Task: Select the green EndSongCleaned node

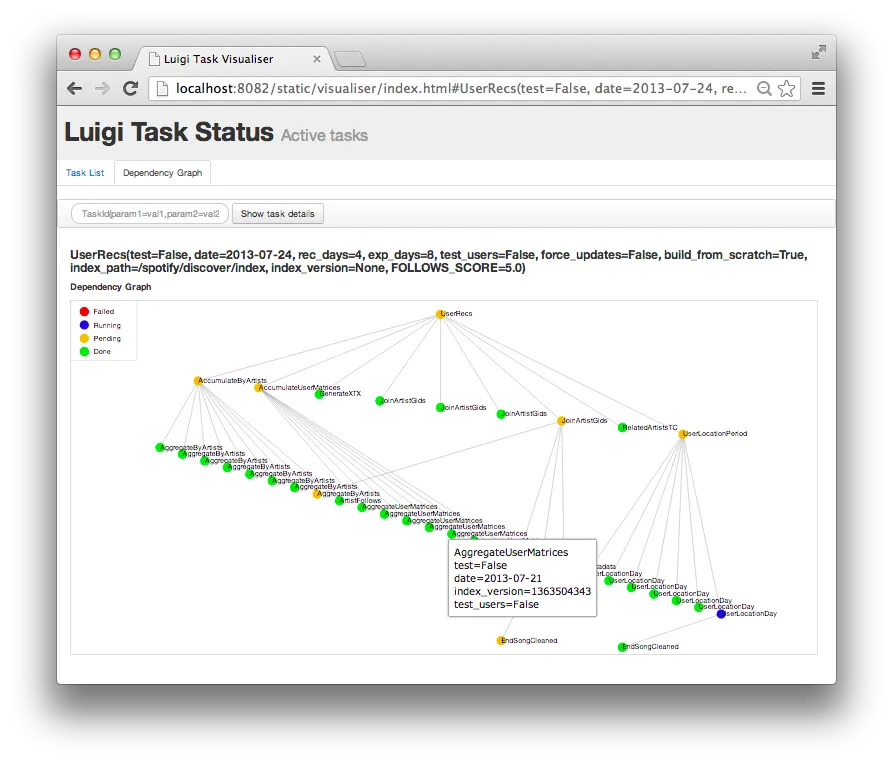Action: tap(622, 647)
